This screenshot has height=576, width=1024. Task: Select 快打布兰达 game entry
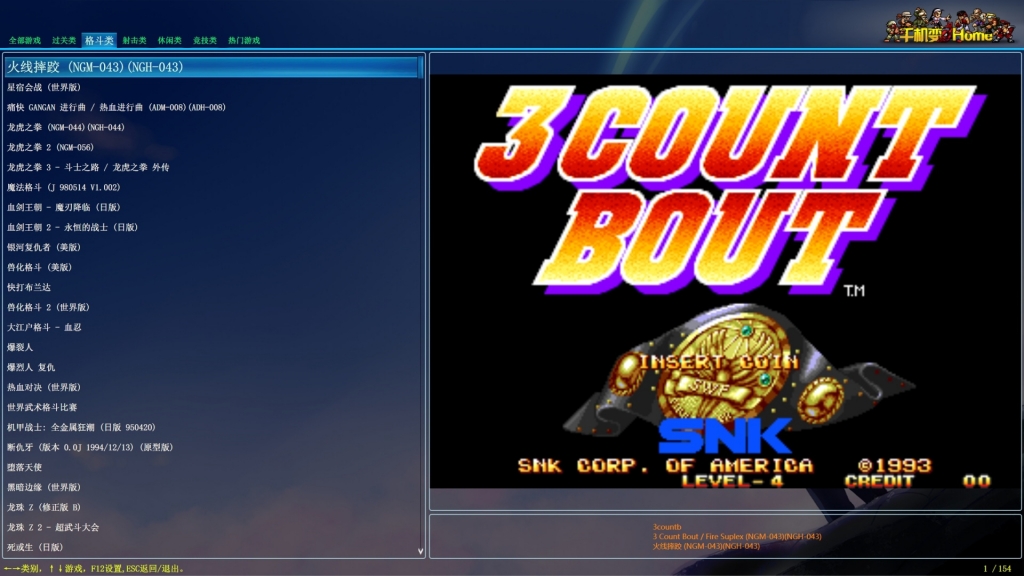(27, 287)
